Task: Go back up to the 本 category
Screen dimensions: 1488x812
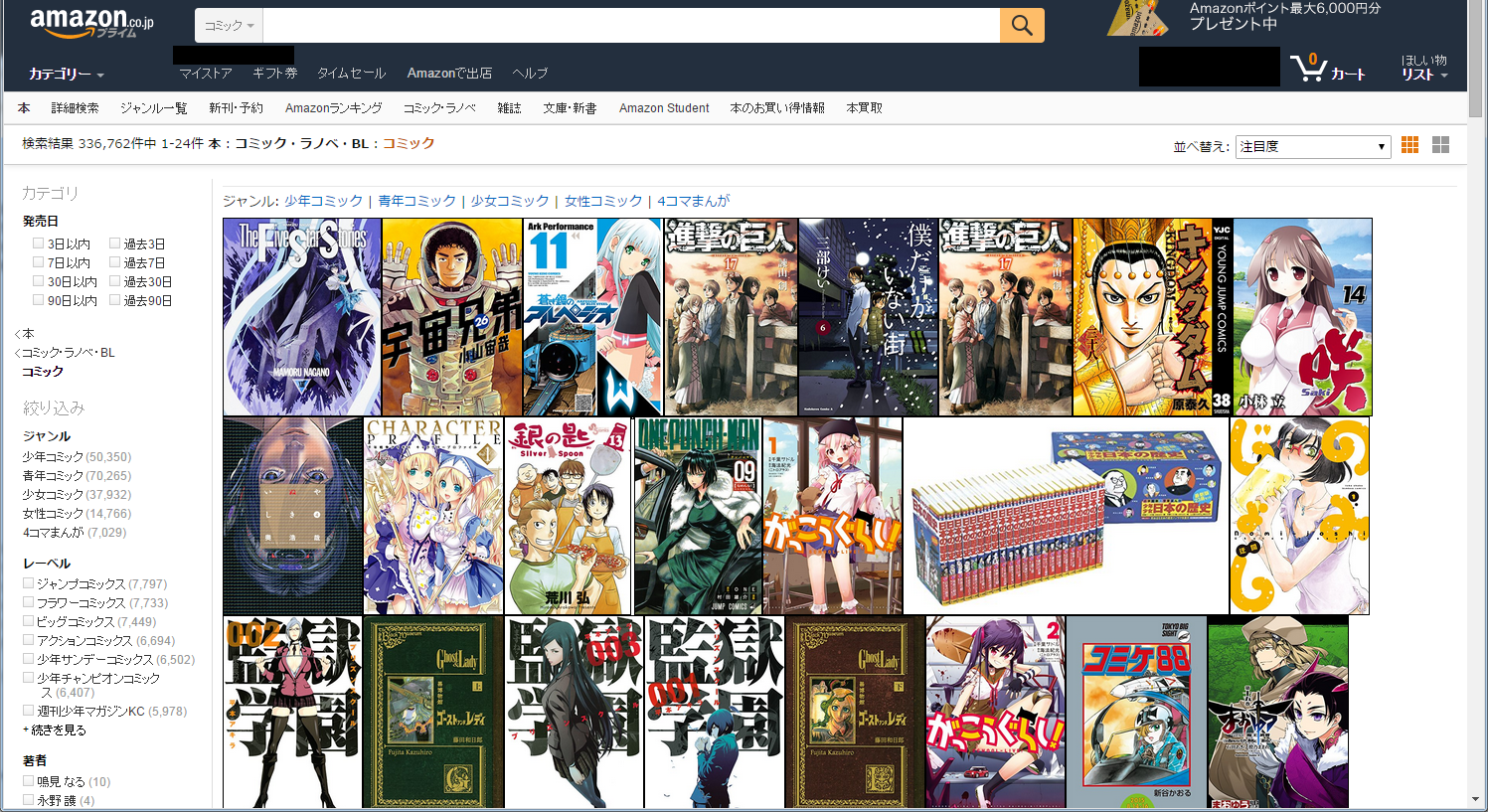Action: point(28,333)
